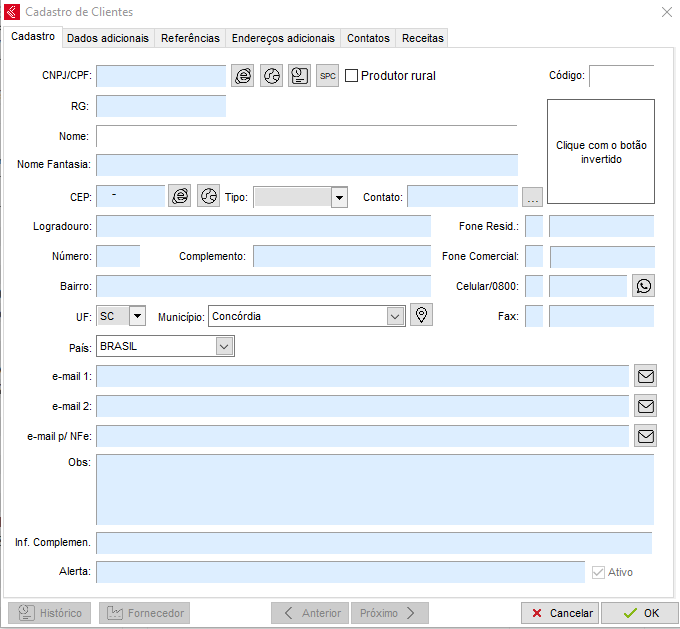Open the País dropdown showing BRASIL

click(225, 346)
